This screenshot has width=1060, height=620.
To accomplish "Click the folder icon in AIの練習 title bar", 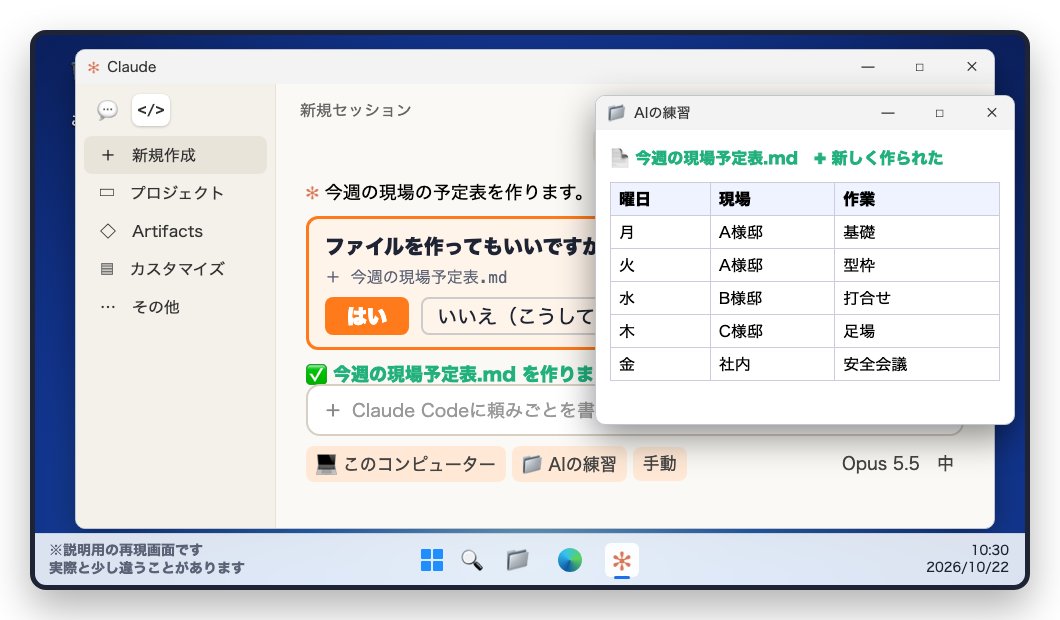I will pyautogui.click(x=616, y=113).
